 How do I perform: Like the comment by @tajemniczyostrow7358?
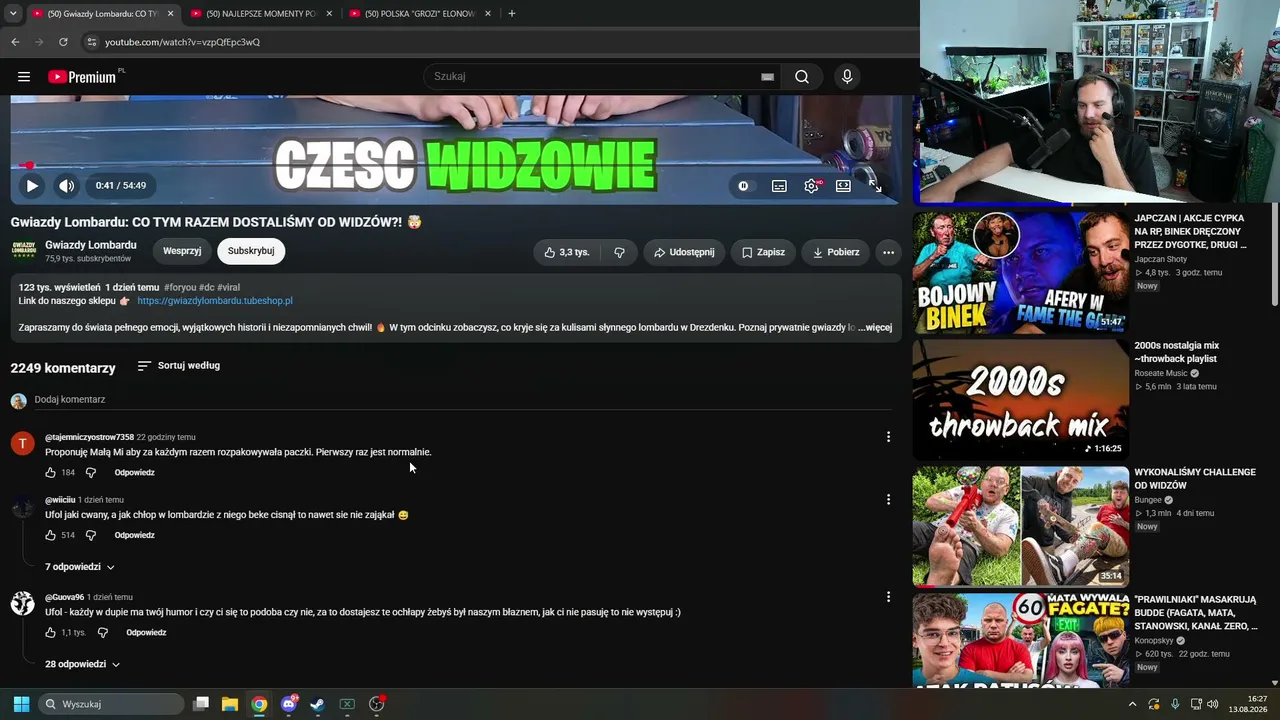click(x=50, y=472)
